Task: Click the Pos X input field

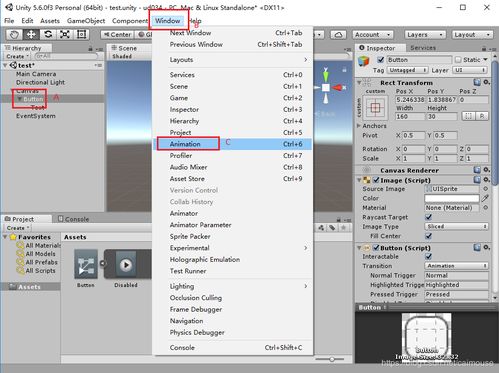Action: 410,99
